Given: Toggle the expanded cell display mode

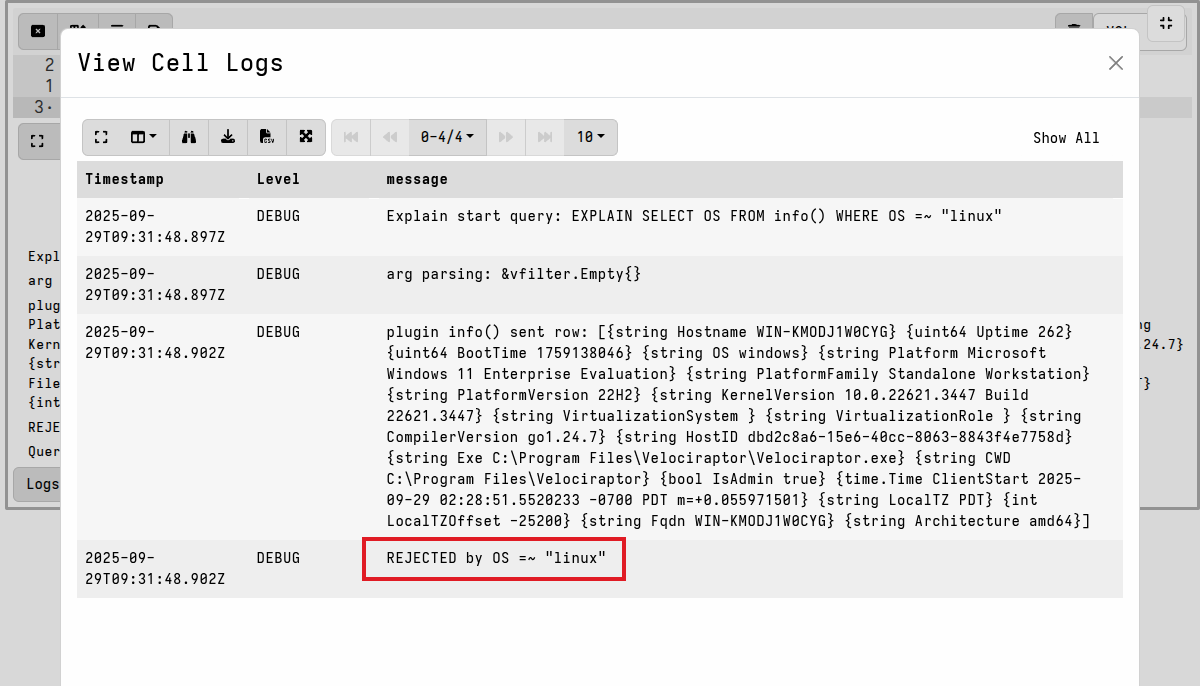Looking at the screenshot, I should tap(306, 137).
